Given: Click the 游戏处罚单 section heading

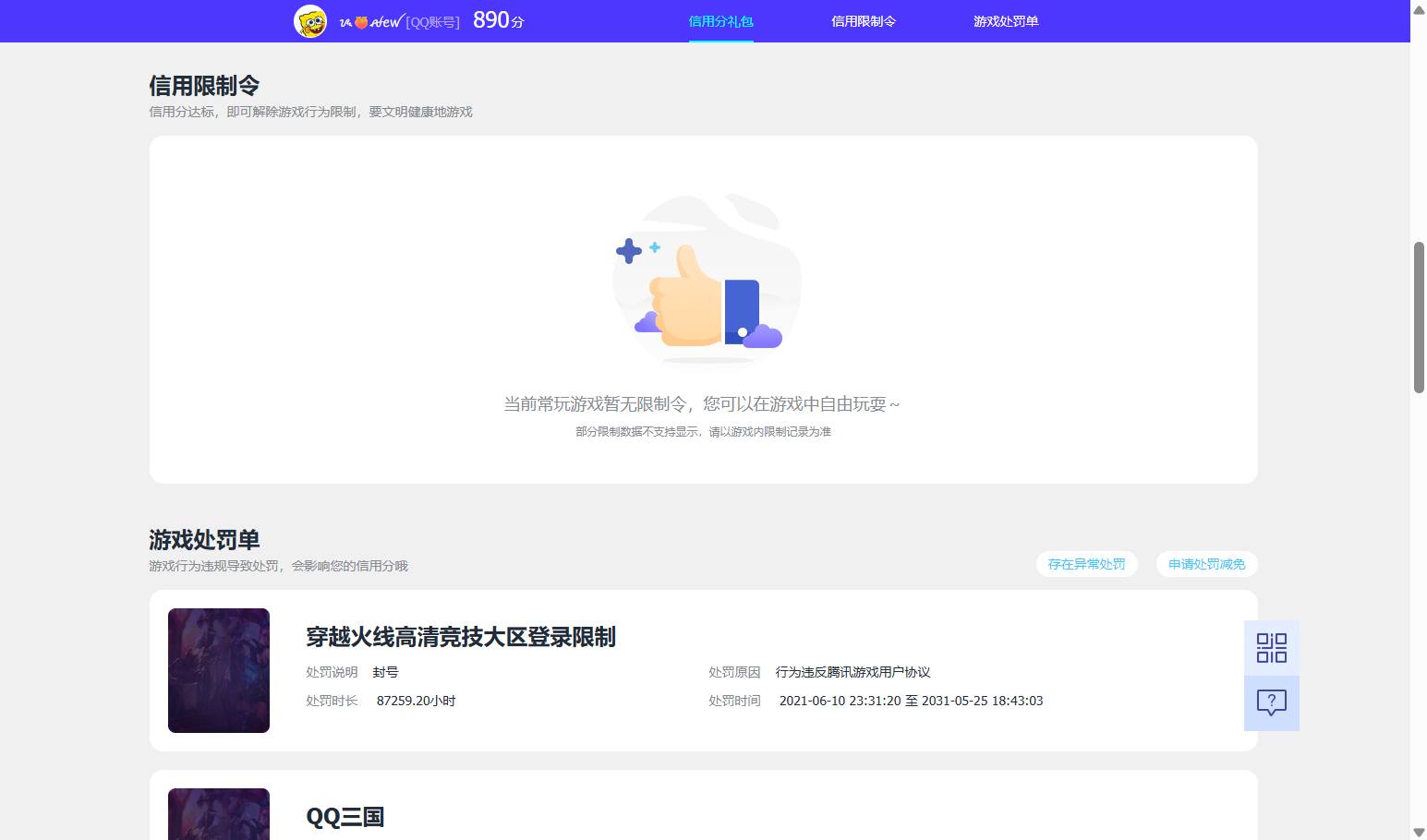Looking at the screenshot, I should 204,540.
